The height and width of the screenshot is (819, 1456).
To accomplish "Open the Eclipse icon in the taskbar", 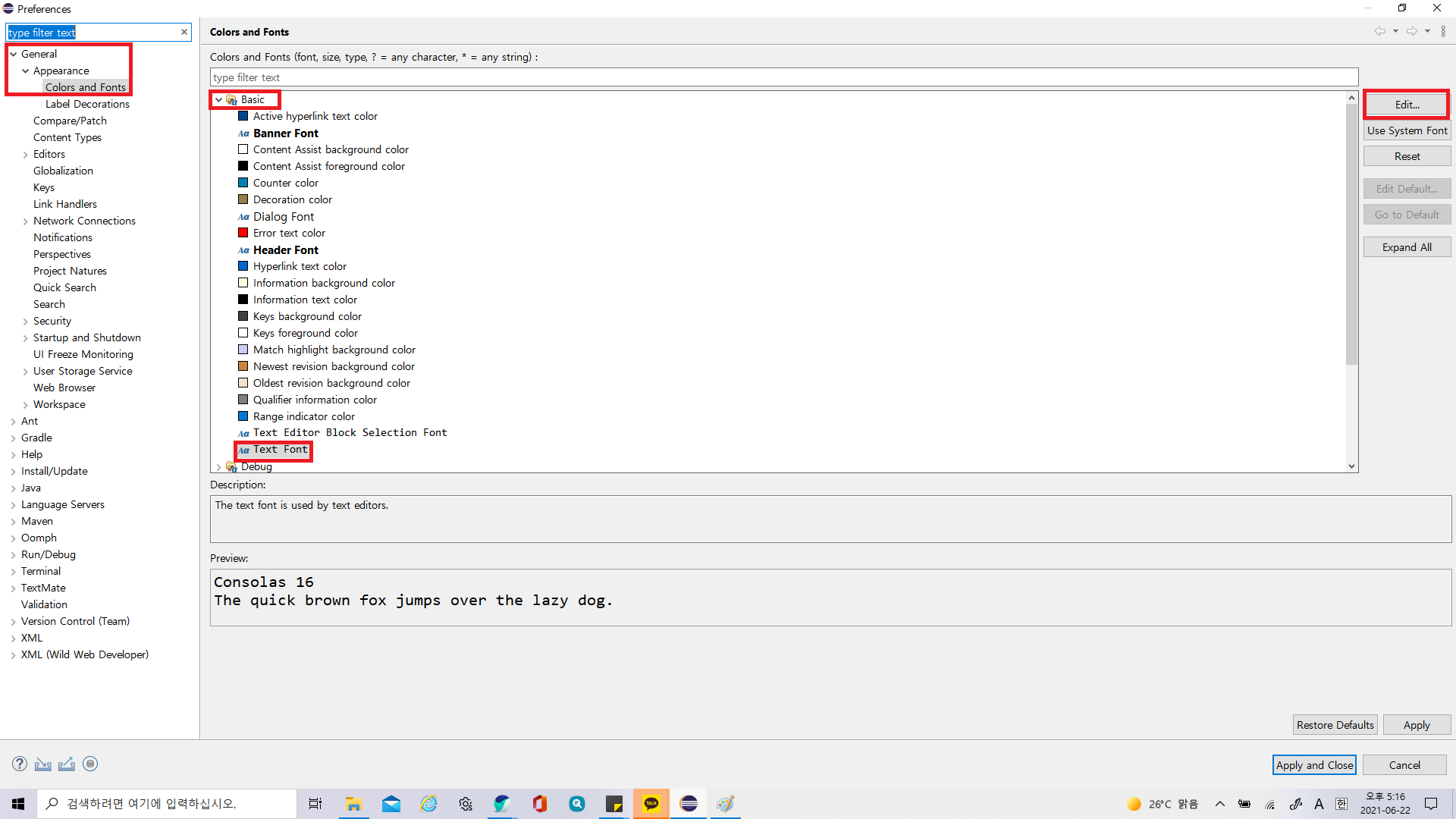I will click(689, 804).
